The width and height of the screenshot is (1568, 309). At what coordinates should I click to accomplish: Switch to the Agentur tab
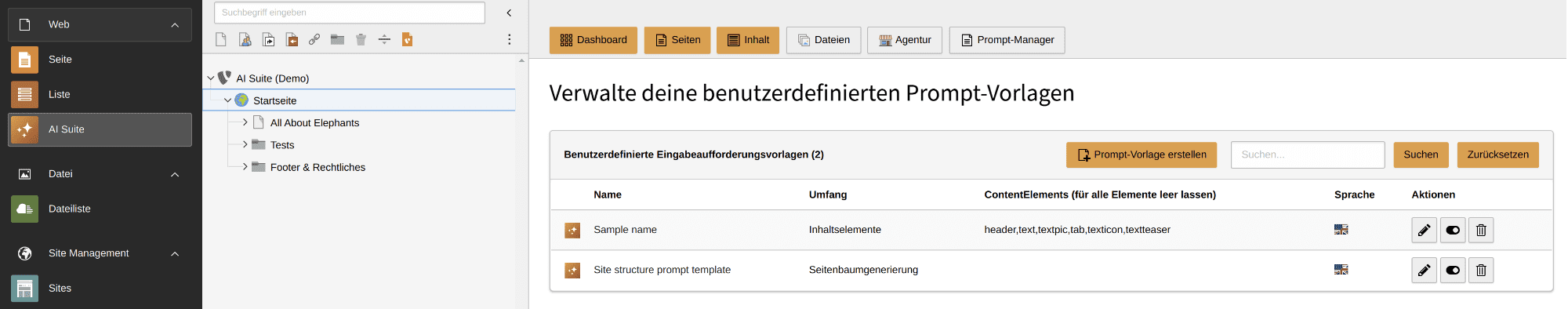click(905, 40)
